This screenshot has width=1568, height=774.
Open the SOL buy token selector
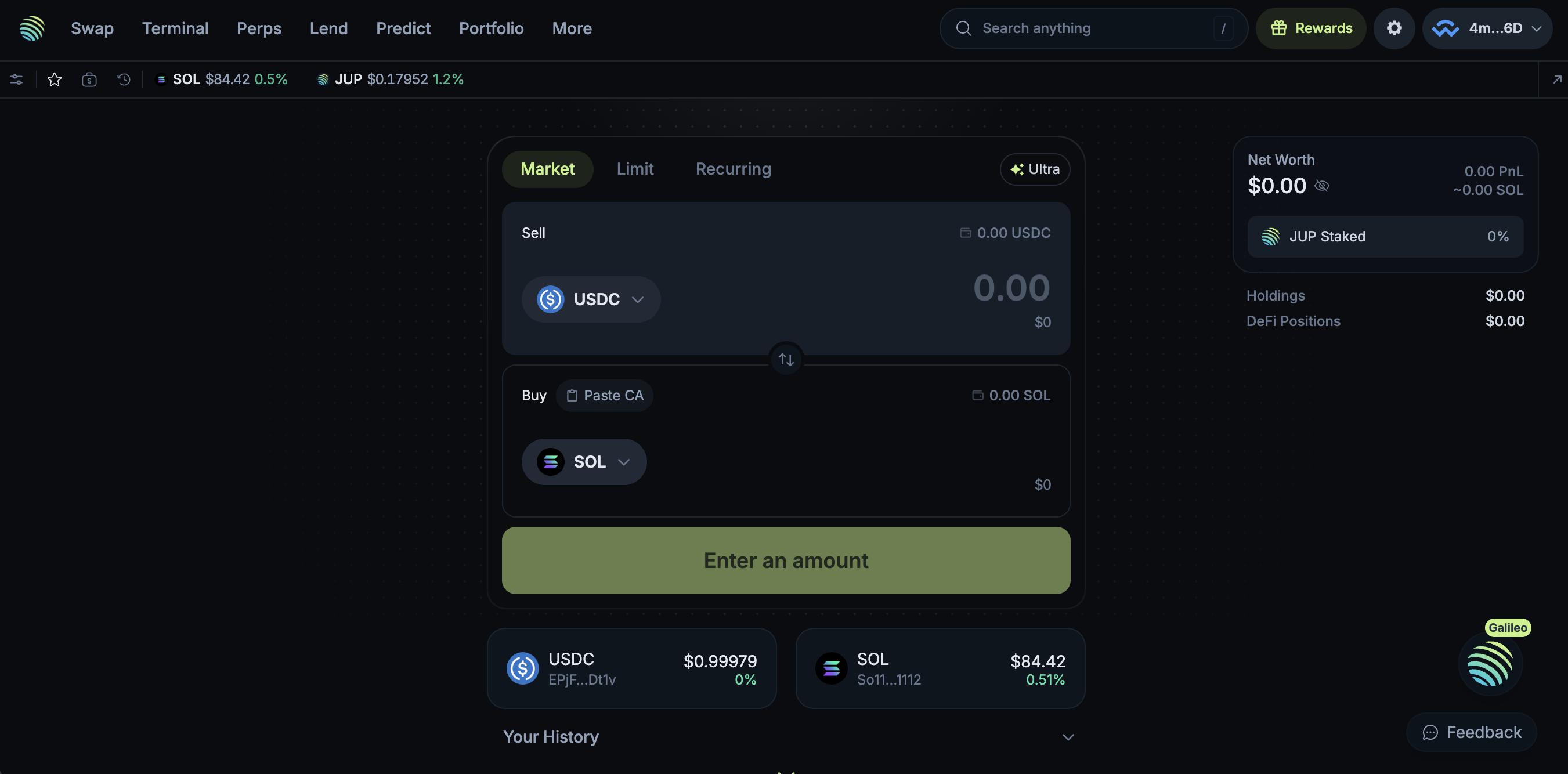point(584,462)
